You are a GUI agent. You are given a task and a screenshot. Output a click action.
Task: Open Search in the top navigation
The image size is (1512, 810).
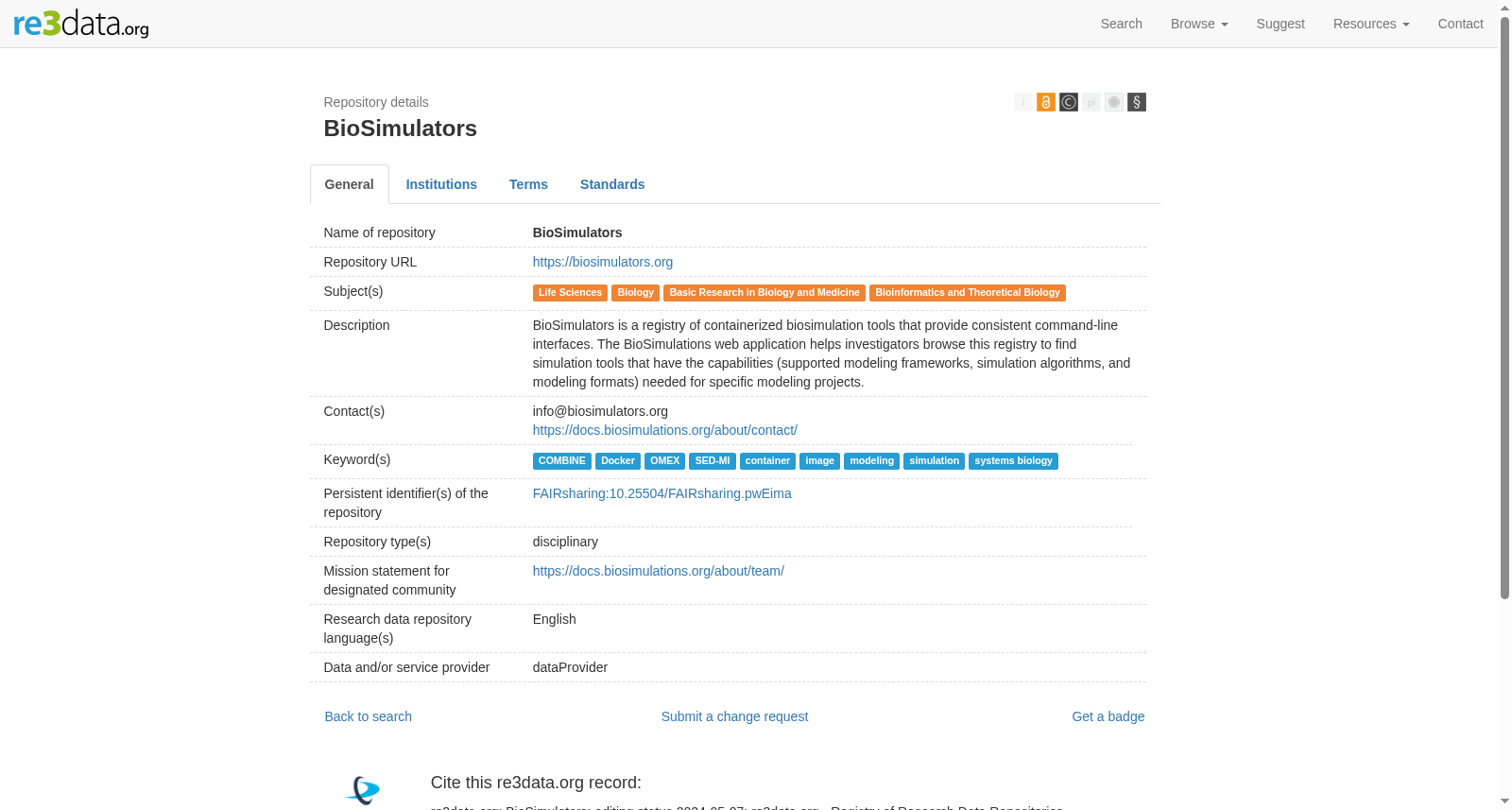[1122, 24]
